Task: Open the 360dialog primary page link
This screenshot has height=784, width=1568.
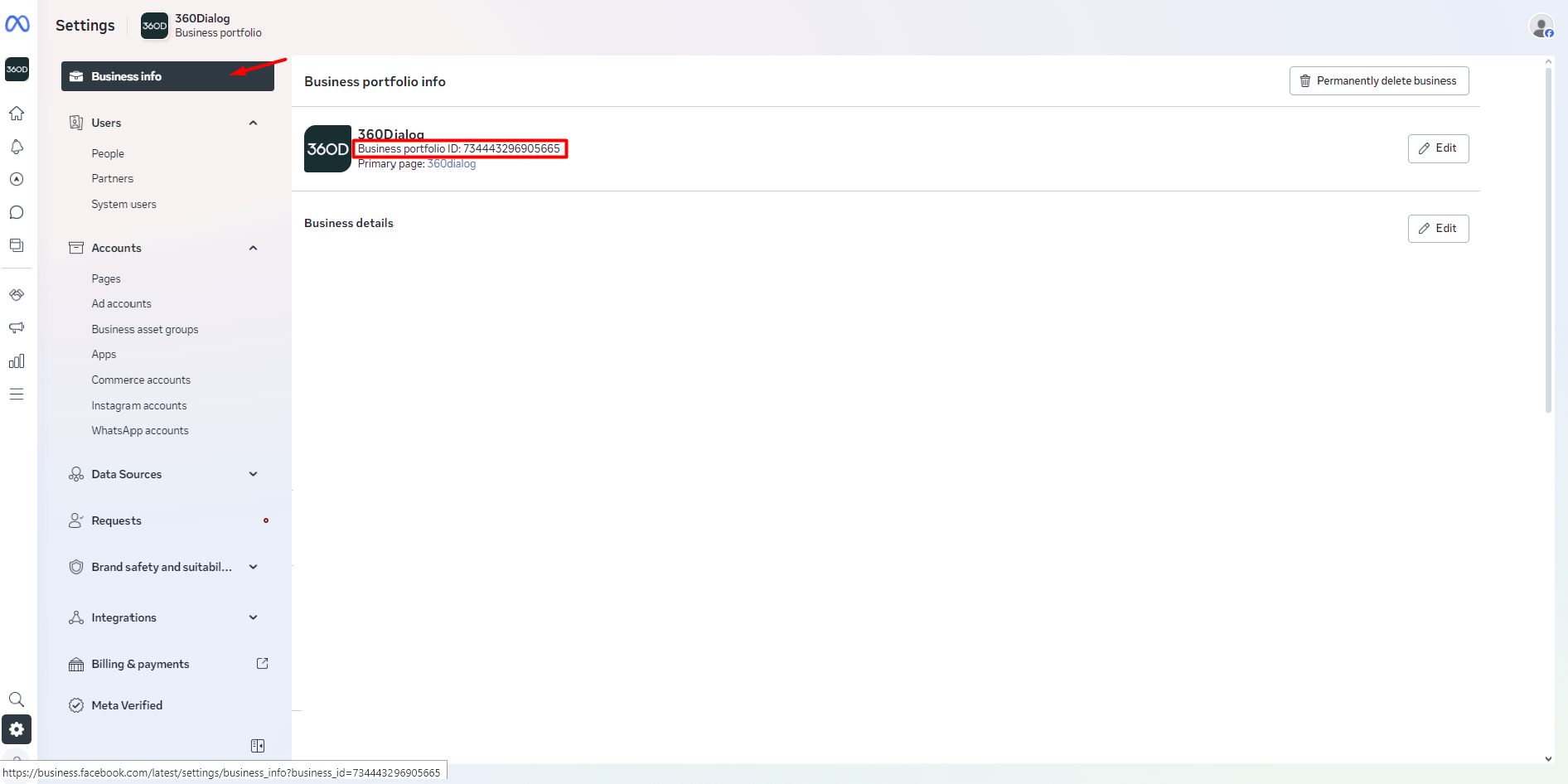Action: [452, 164]
